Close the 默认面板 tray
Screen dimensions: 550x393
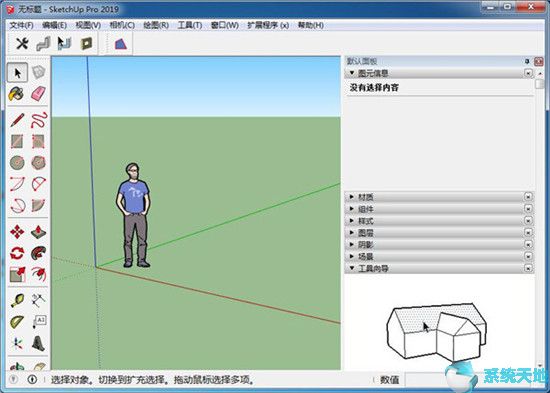[538, 61]
